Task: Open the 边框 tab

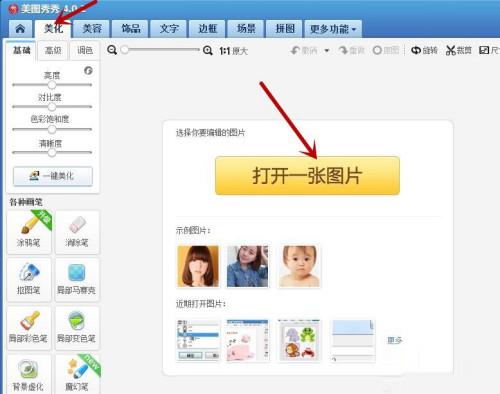Action: pos(207,29)
